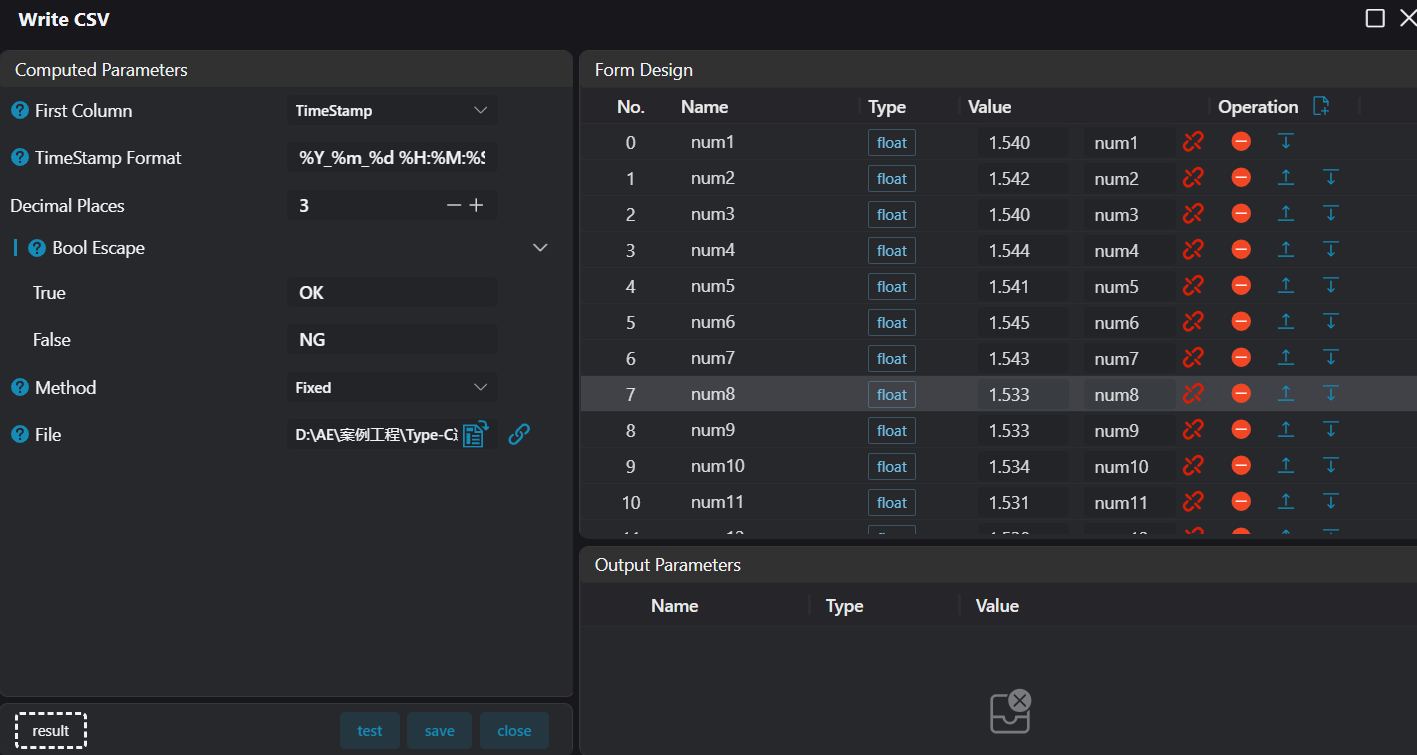Image resolution: width=1417 pixels, height=755 pixels.
Task: Click help icon beside TimeStamp Format
Action: point(20,158)
